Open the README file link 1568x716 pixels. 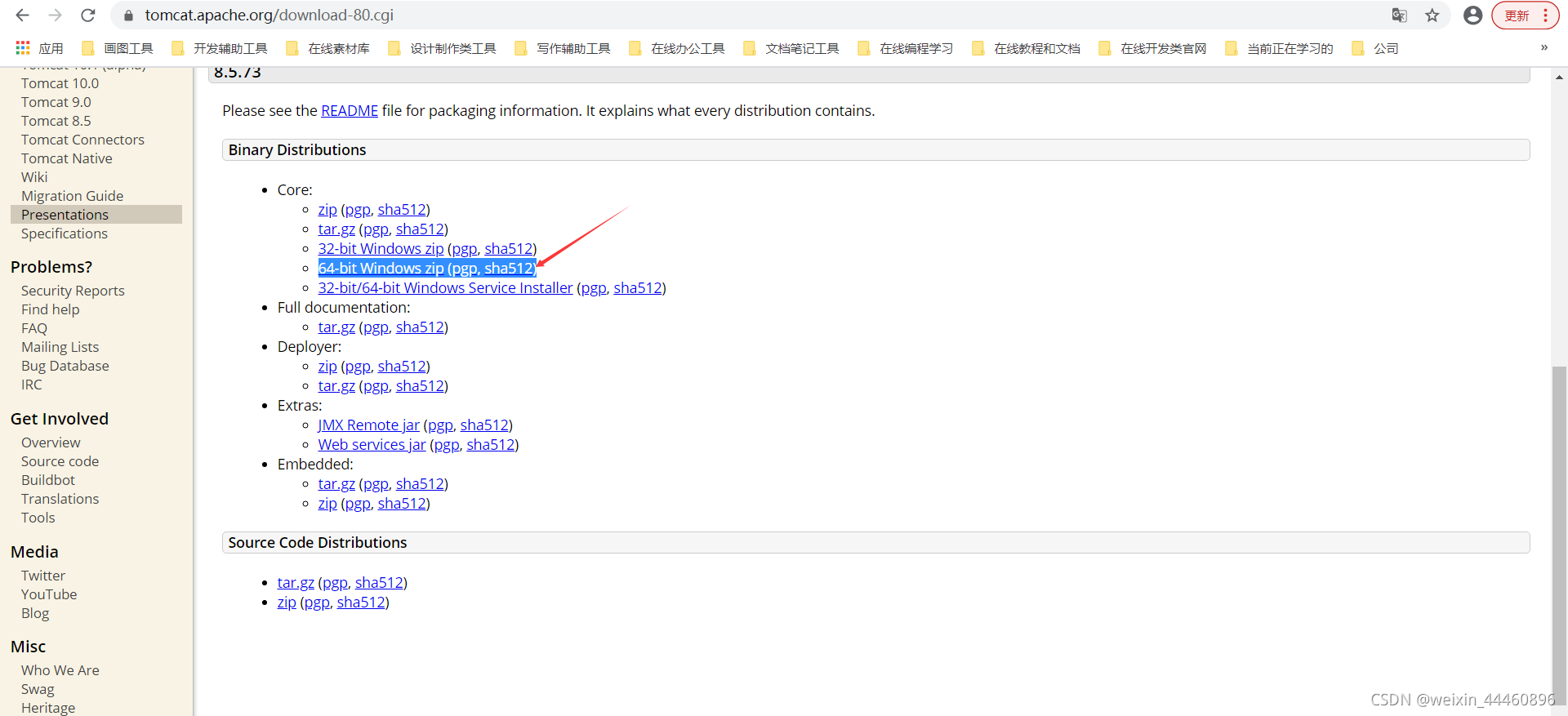click(350, 110)
